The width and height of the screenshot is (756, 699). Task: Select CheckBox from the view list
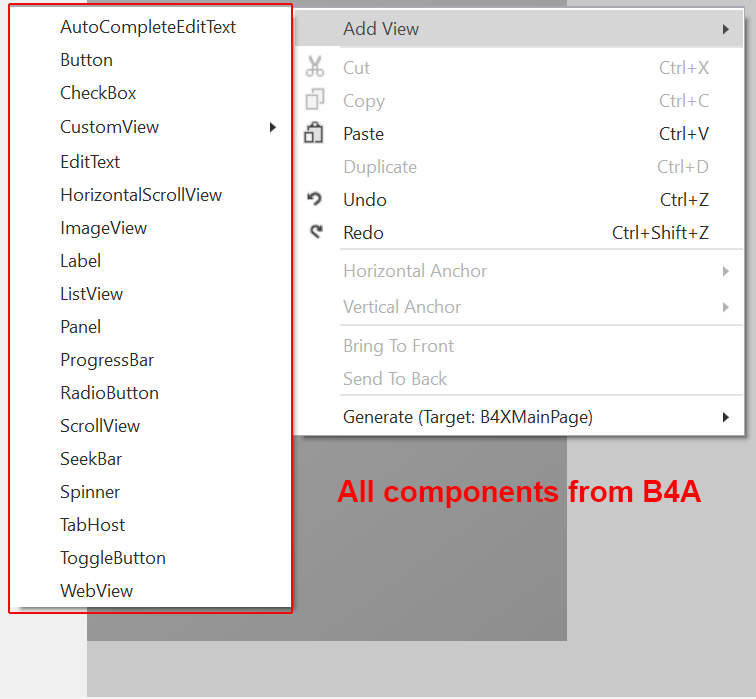click(x=98, y=93)
